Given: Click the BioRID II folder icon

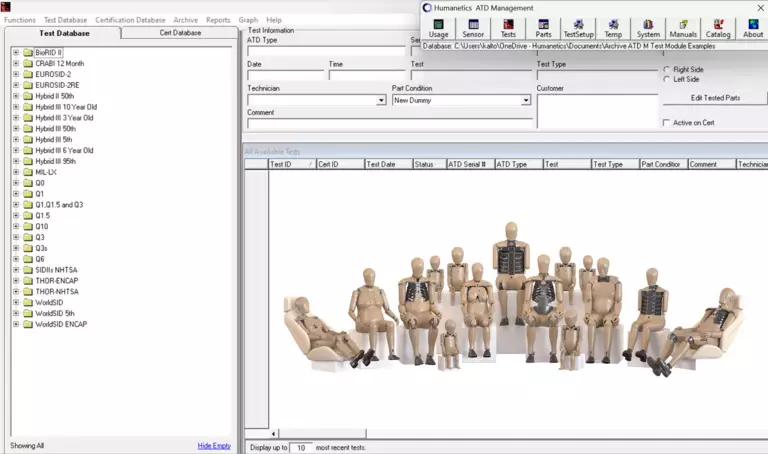Looking at the screenshot, I should pos(28,52).
